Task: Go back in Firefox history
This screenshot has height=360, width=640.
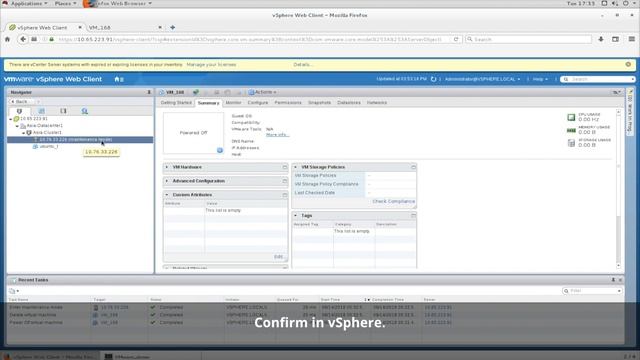Action: coord(23,39)
